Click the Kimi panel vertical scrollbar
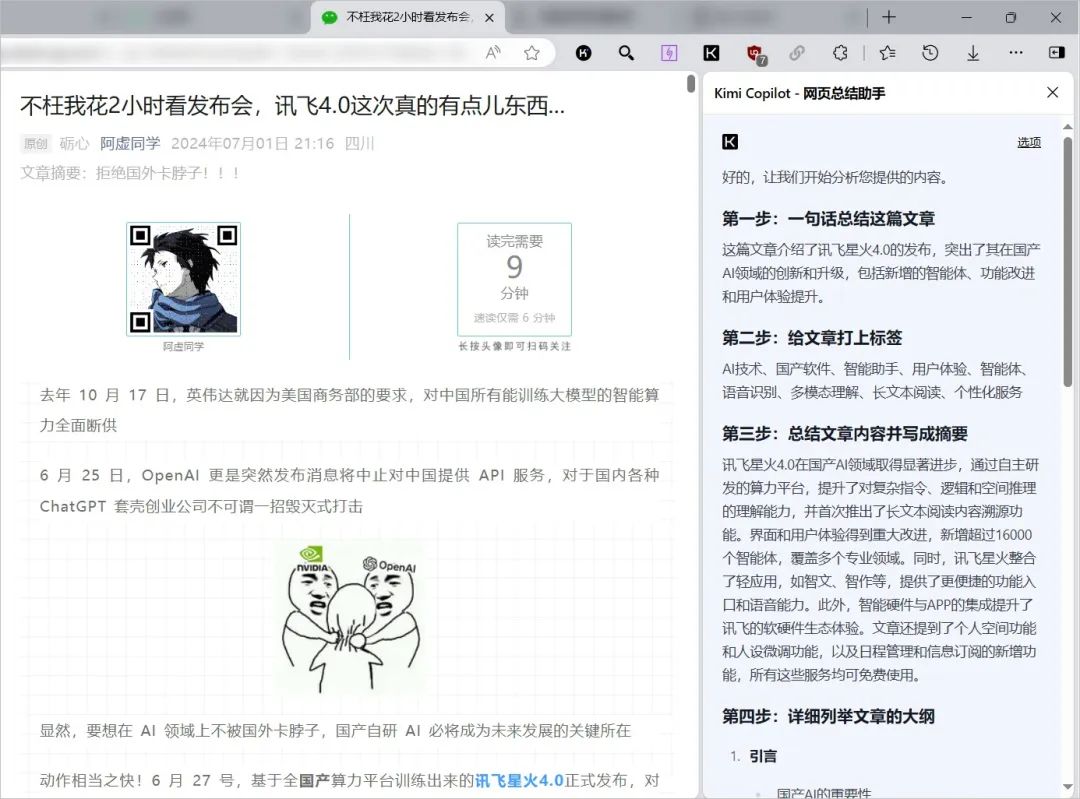Image resolution: width=1080 pixels, height=799 pixels. 1068,262
